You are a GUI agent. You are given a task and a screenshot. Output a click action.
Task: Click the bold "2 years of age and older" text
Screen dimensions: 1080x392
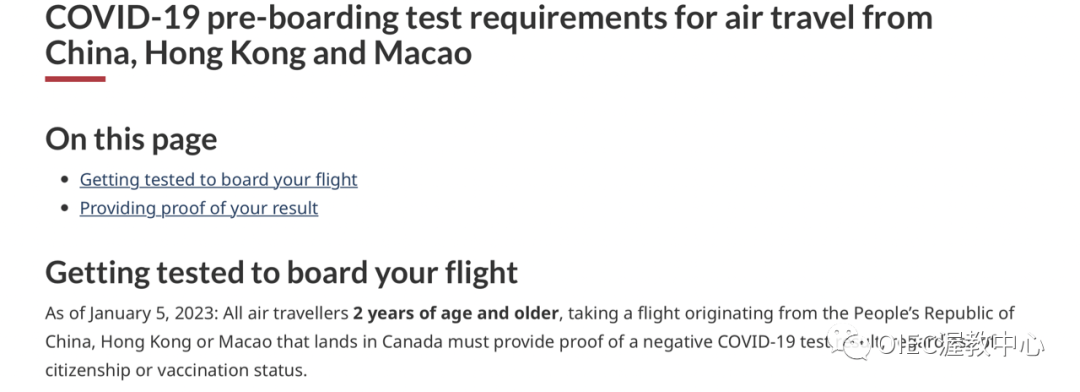pos(456,313)
